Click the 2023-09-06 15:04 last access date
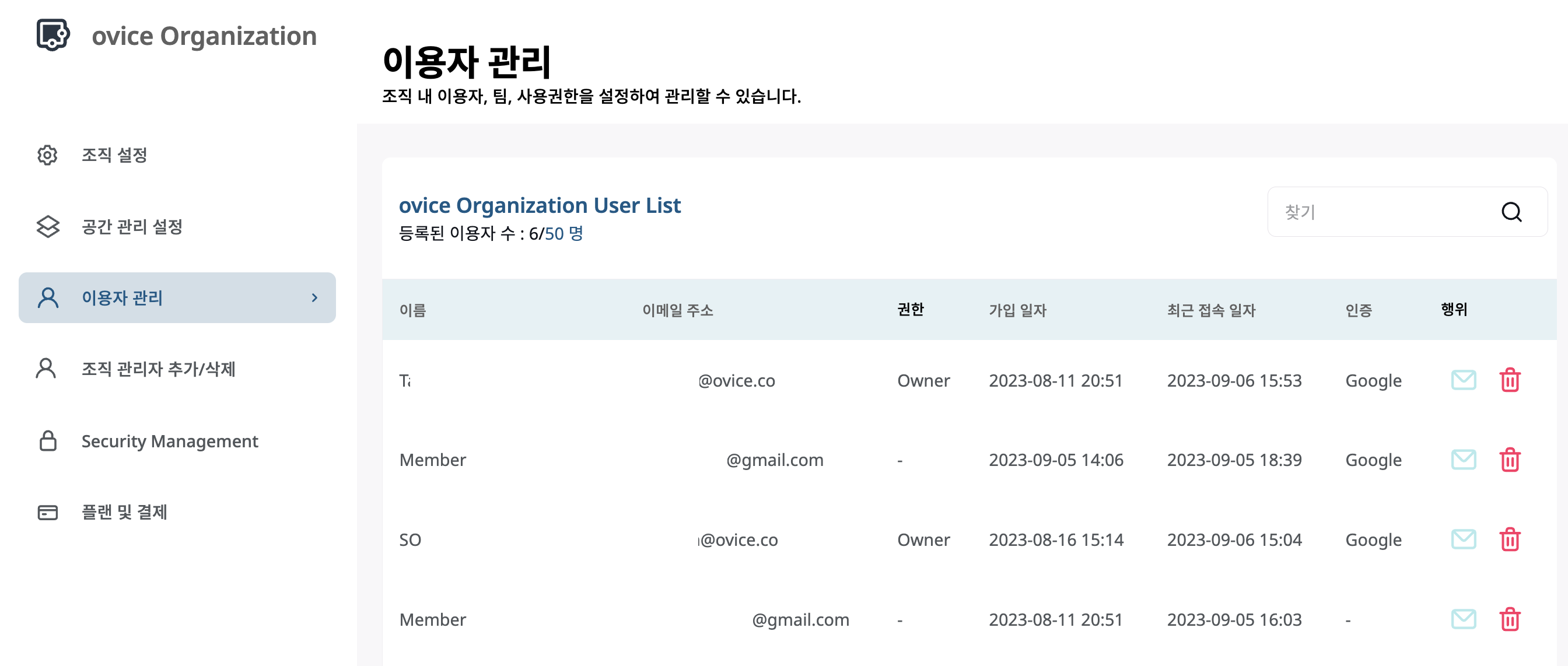The image size is (1568, 666). click(x=1234, y=539)
